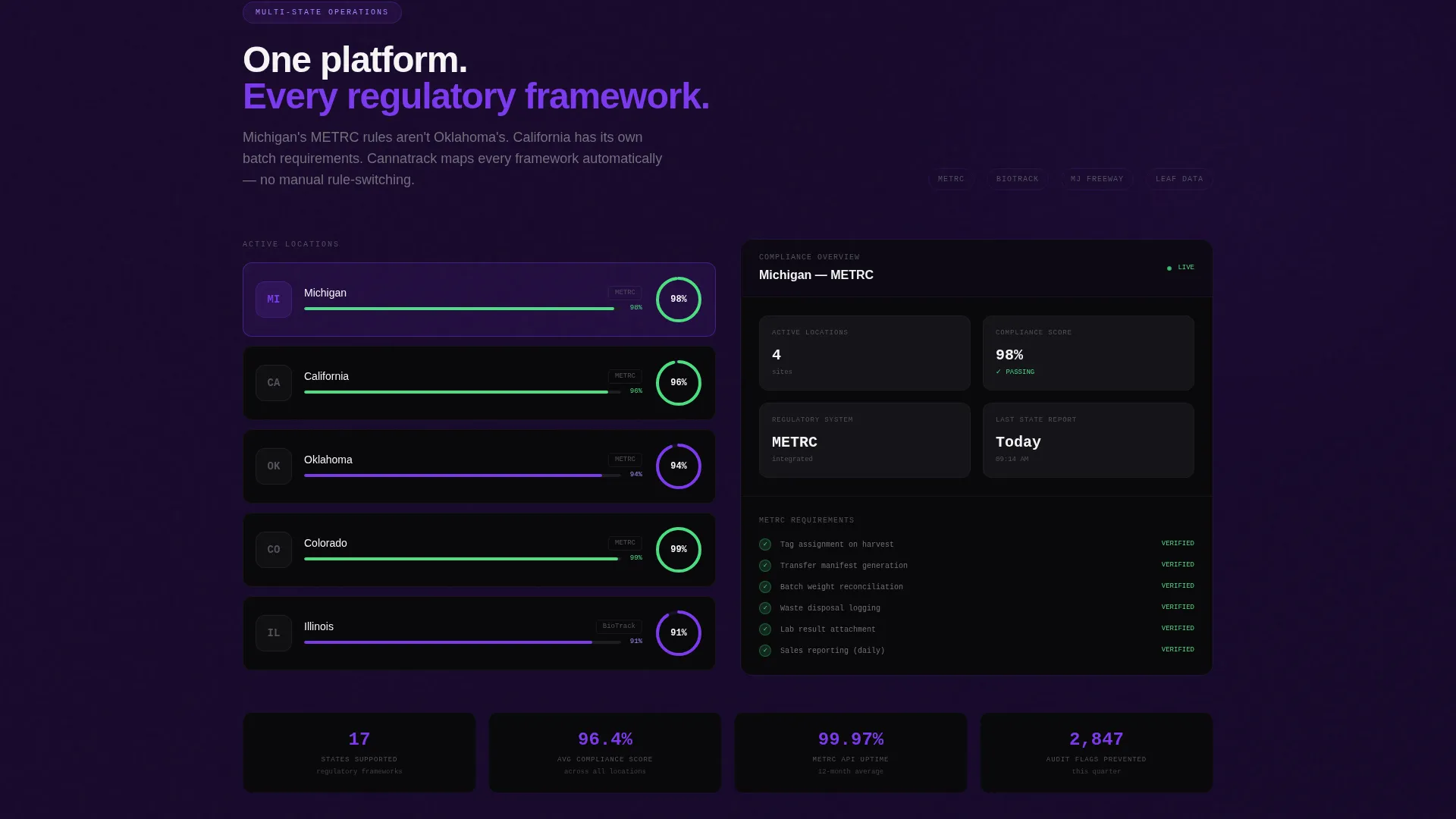
Task: Select the Colorado location card
Action: click(479, 550)
